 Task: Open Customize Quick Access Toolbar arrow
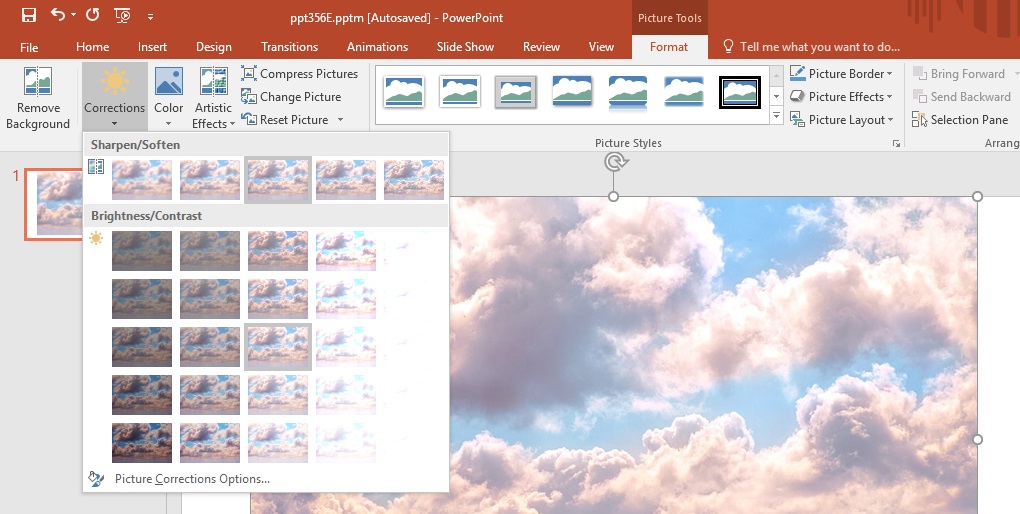150,16
